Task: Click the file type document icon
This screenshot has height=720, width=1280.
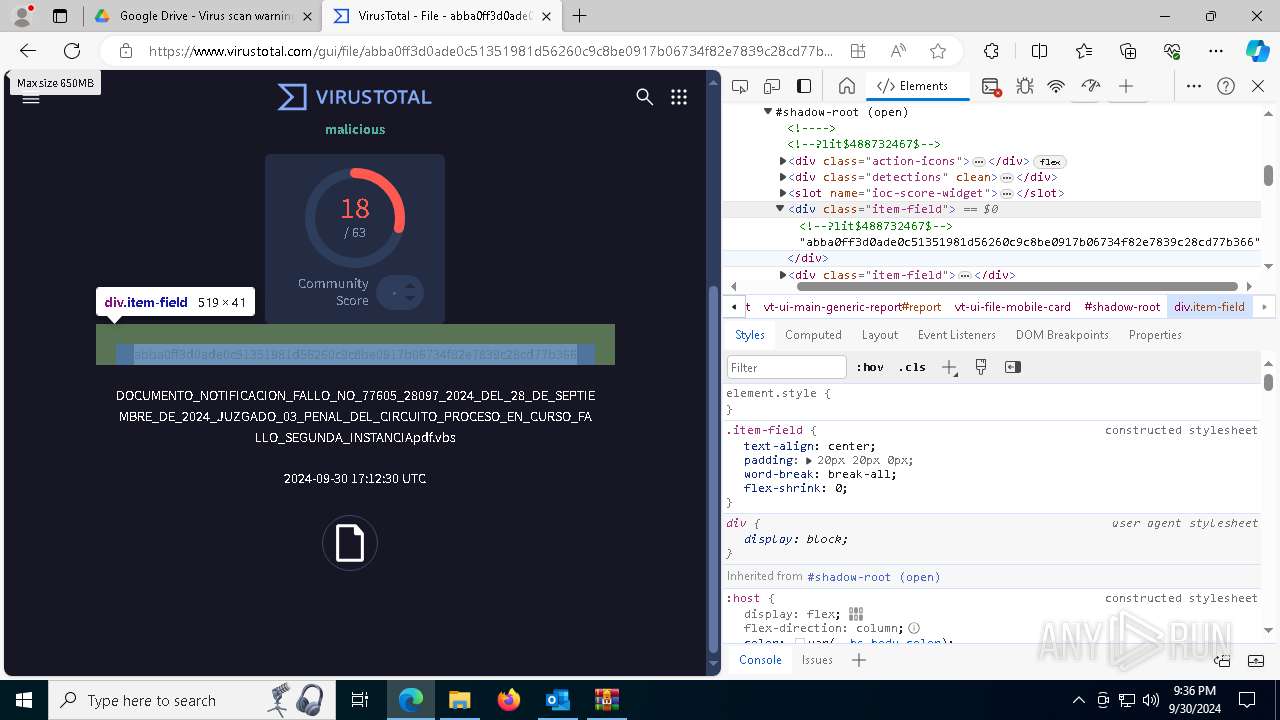Action: pyautogui.click(x=350, y=543)
